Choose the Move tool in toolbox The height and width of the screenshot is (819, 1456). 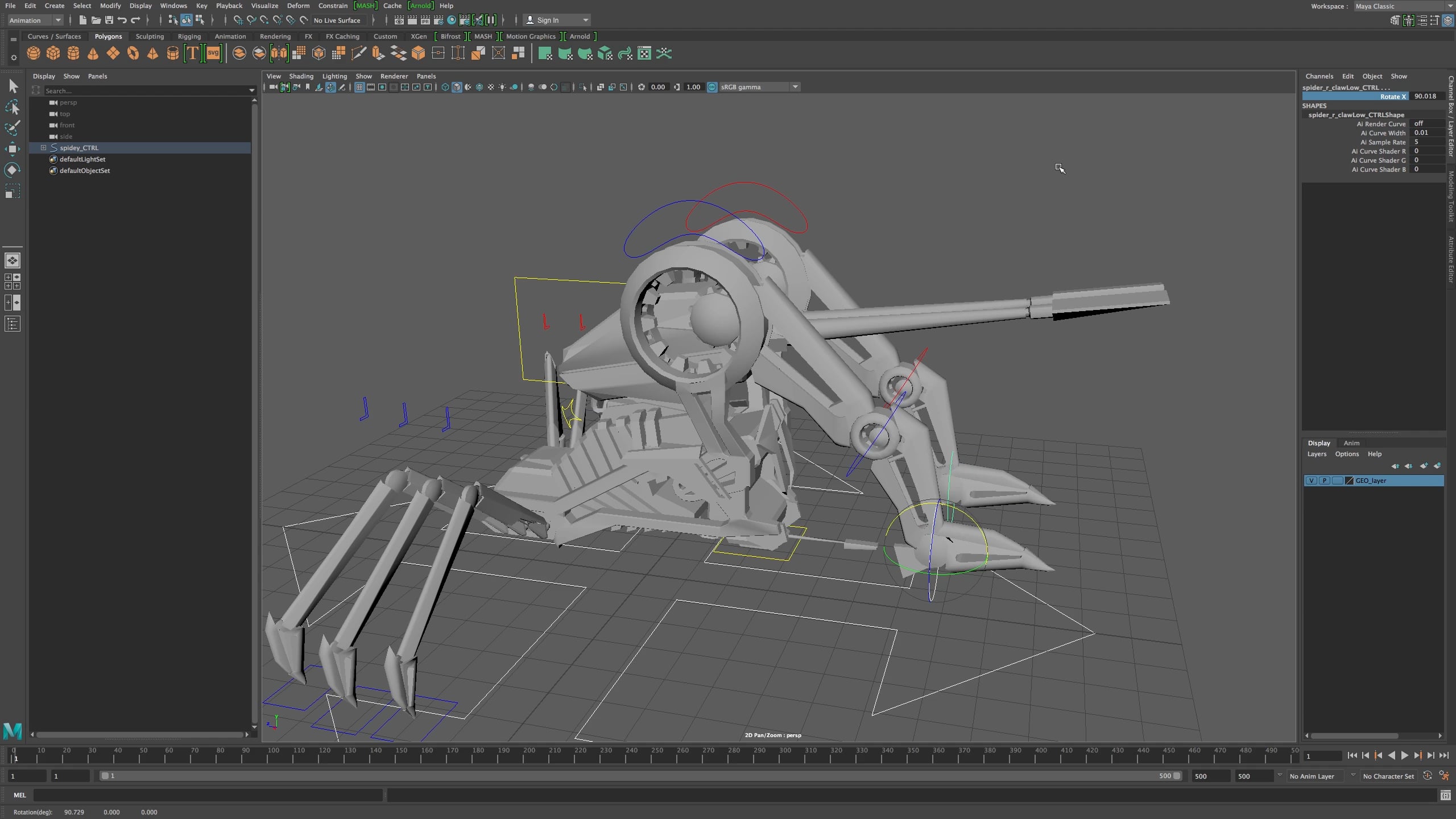tap(13, 149)
